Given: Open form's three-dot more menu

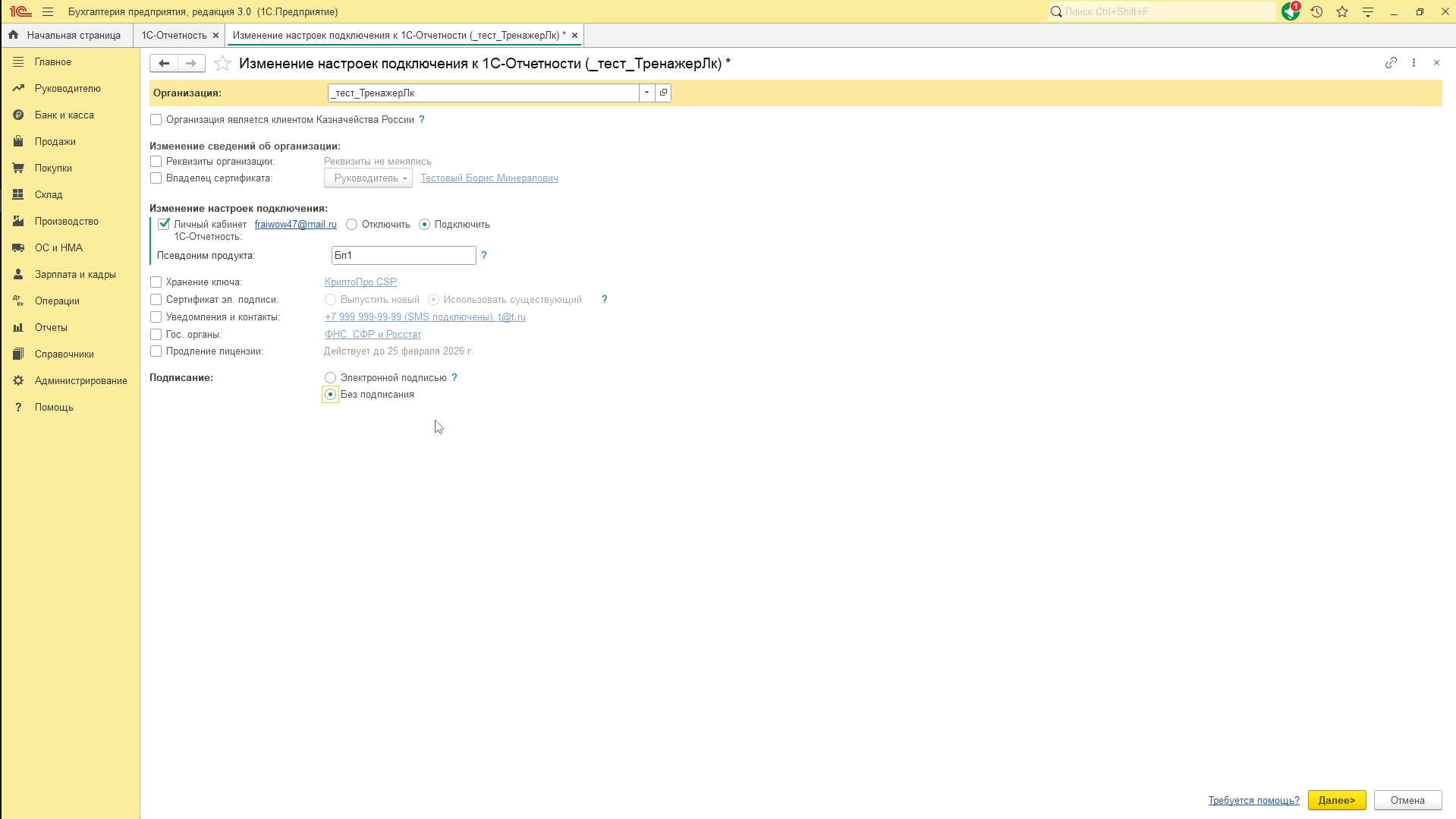Looking at the screenshot, I should (x=1414, y=63).
